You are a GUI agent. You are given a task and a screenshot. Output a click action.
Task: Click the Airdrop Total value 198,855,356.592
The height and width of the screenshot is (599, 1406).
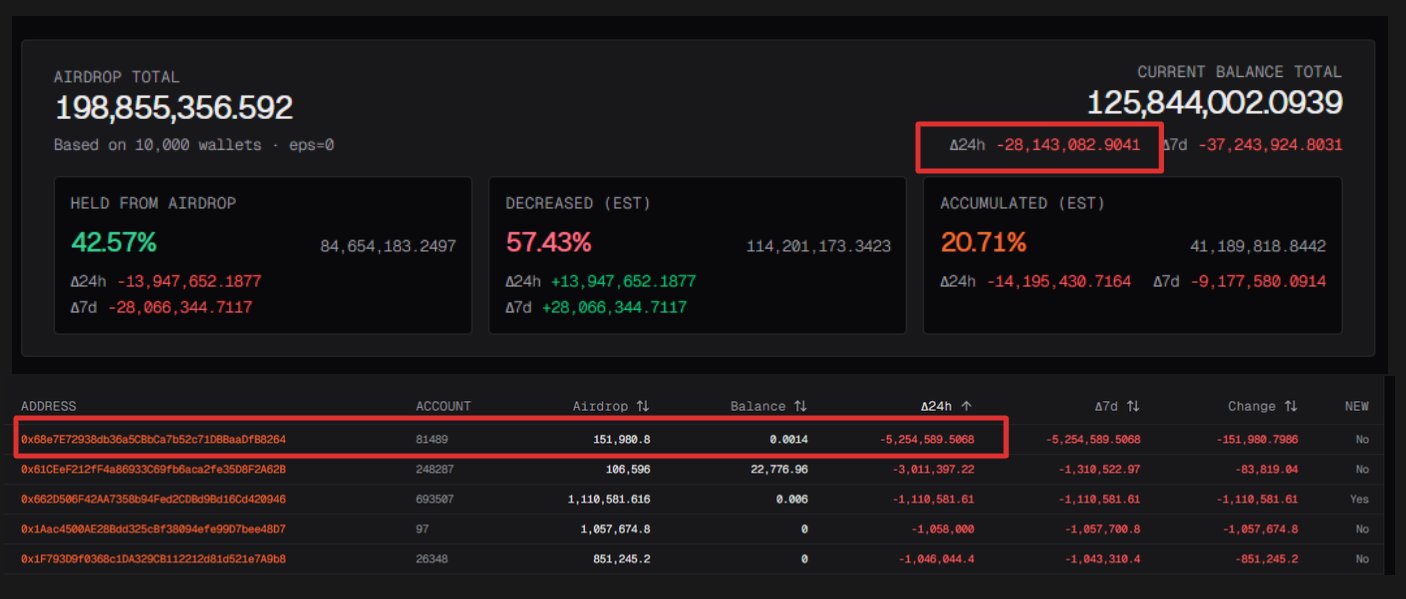tap(173, 108)
